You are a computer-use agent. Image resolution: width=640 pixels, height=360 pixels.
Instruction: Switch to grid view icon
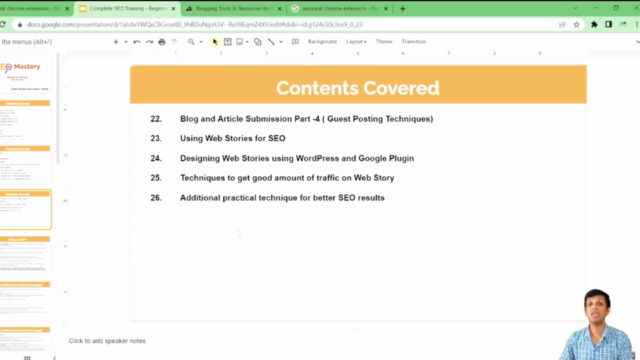click(x=27, y=358)
